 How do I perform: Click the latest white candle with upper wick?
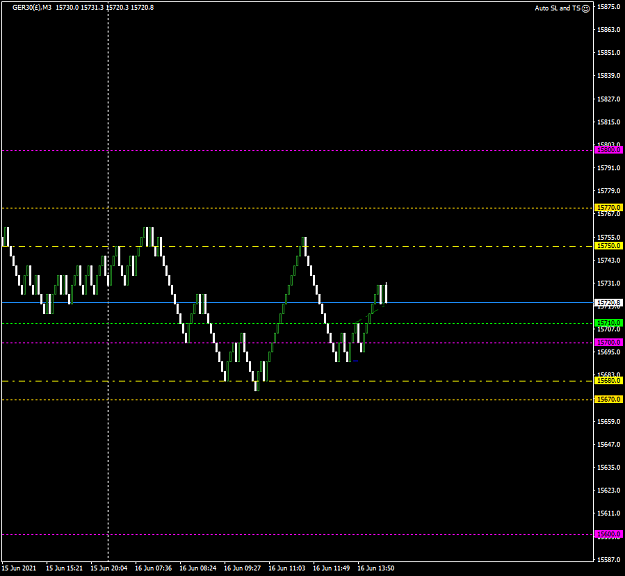pos(386,293)
